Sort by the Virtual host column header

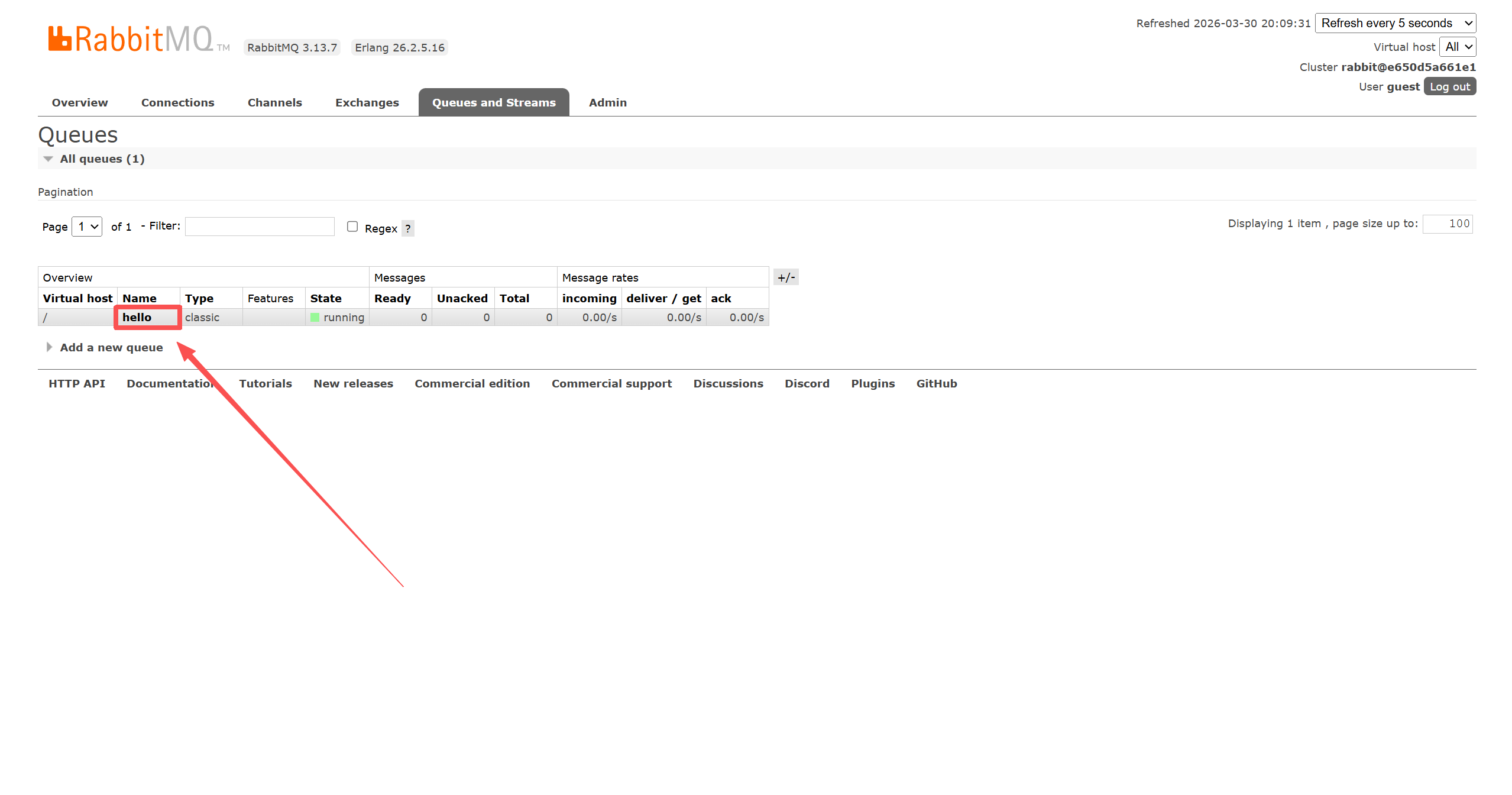77,298
